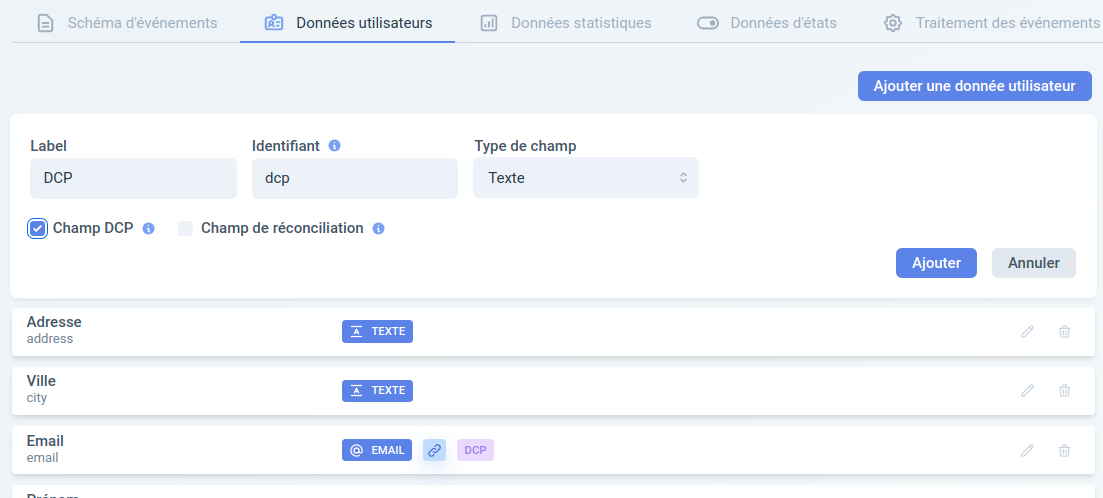Delete the Adresse field via trash icon
This screenshot has width=1103, height=498.
tap(1064, 331)
